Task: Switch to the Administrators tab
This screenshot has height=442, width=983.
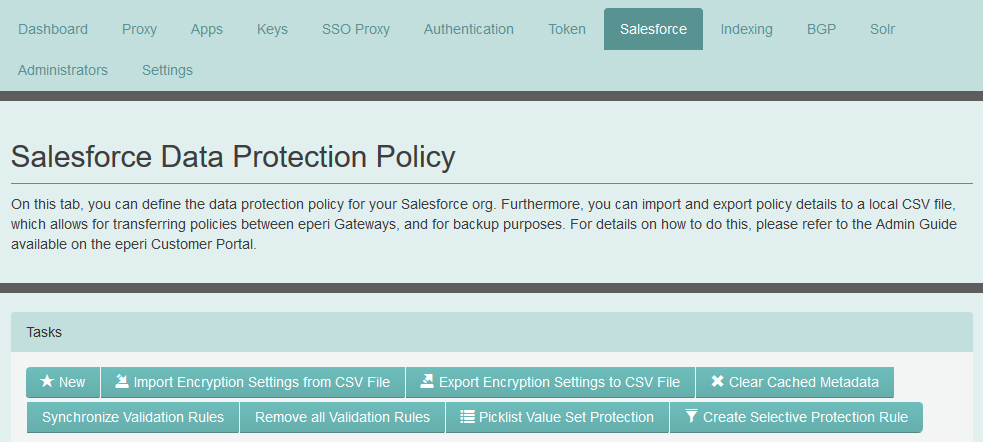Action: pyautogui.click(x=63, y=70)
